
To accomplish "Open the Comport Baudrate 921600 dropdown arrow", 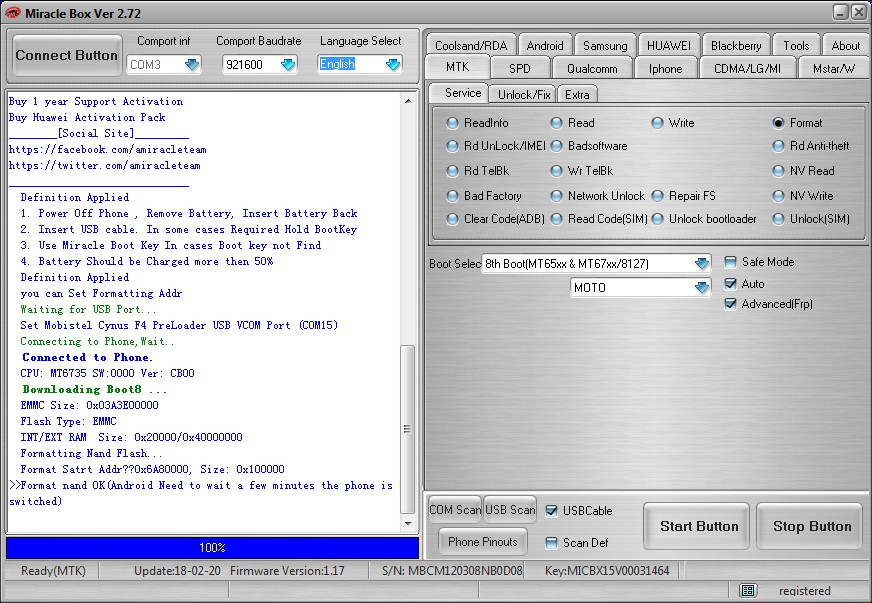I will click(x=288, y=65).
